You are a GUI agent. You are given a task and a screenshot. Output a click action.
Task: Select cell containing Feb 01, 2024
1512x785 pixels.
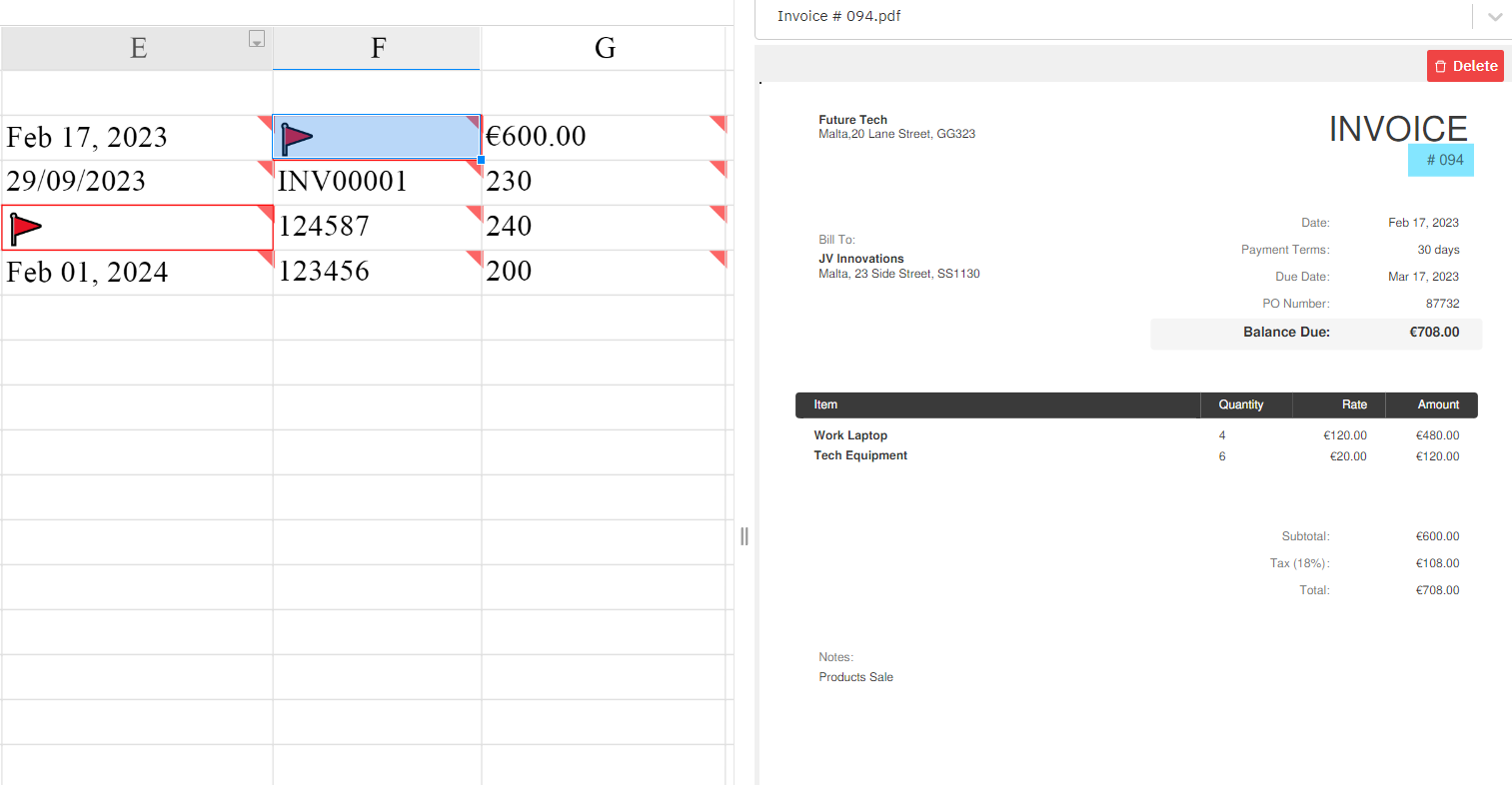pyautogui.click(x=138, y=273)
